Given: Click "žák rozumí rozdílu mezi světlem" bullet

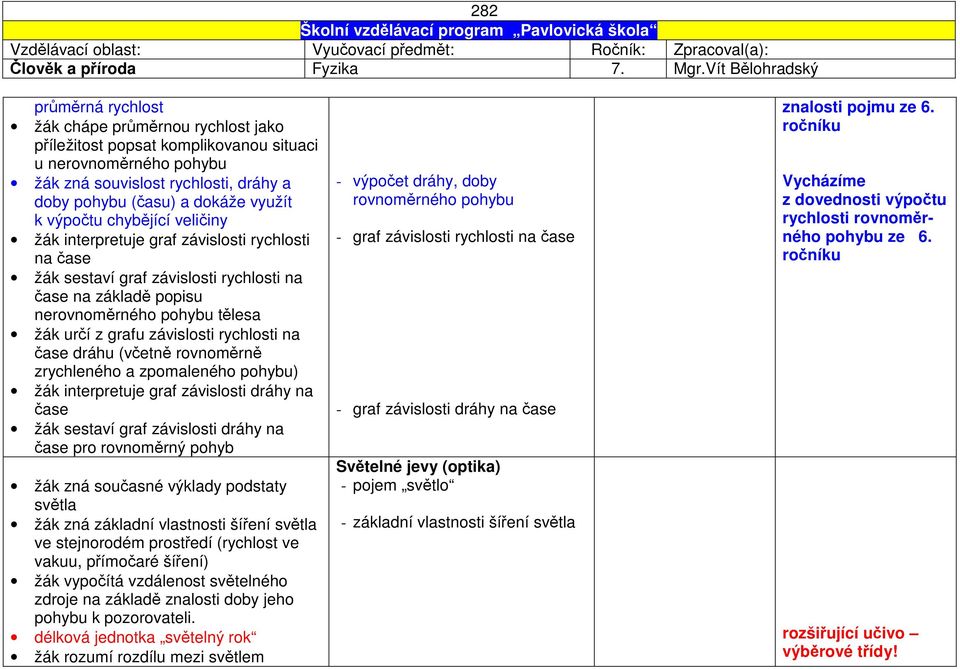Looking at the screenshot, I should (x=149, y=657).
